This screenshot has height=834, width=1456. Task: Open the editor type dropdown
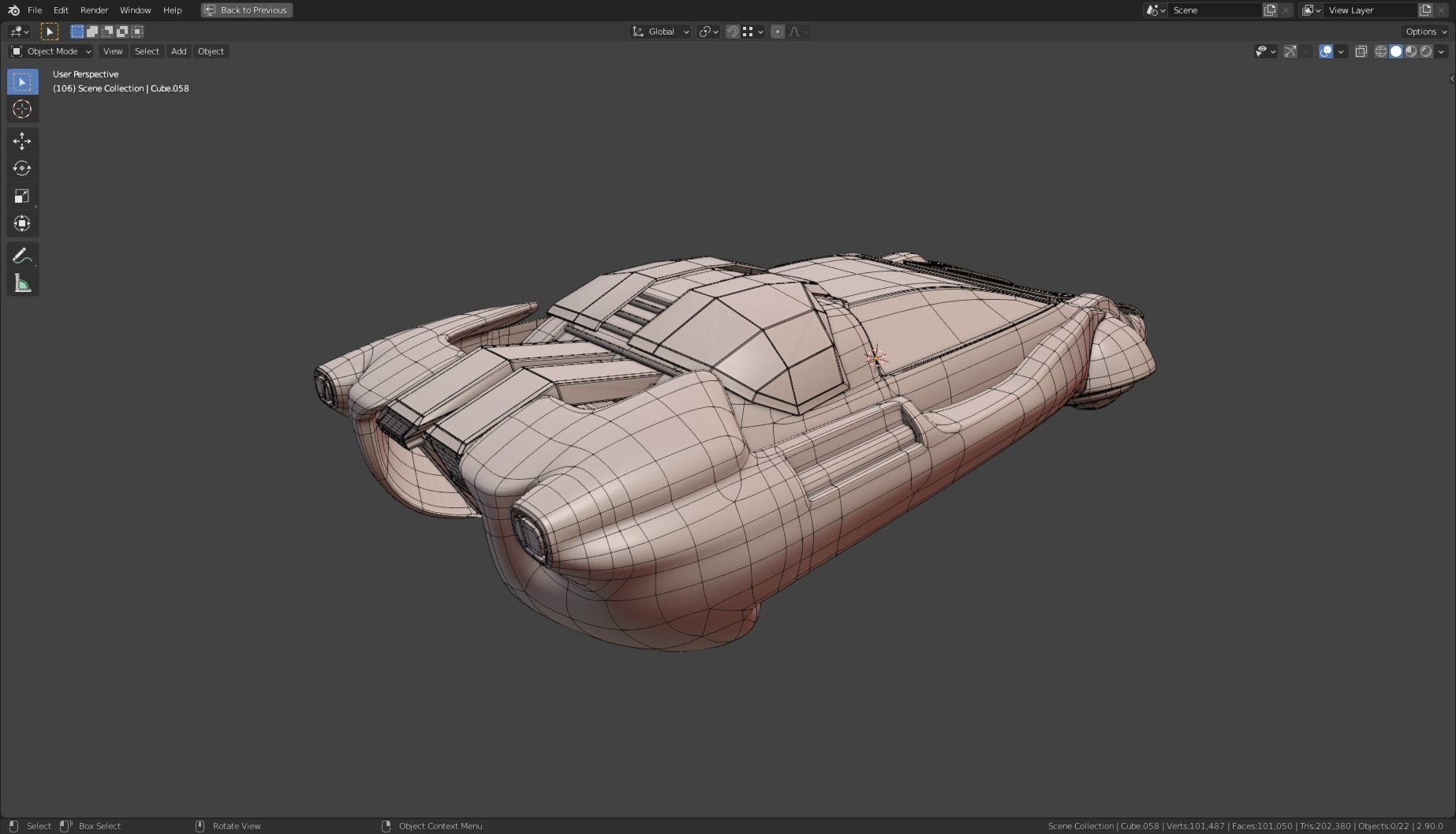19,32
